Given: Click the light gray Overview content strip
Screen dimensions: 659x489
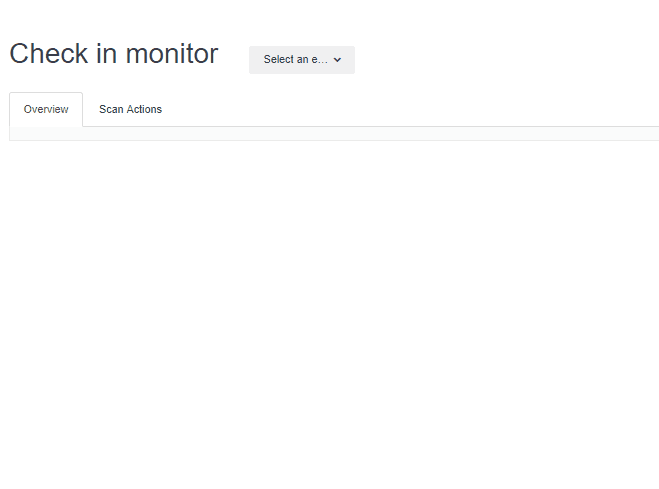Looking at the screenshot, I should (x=334, y=134).
